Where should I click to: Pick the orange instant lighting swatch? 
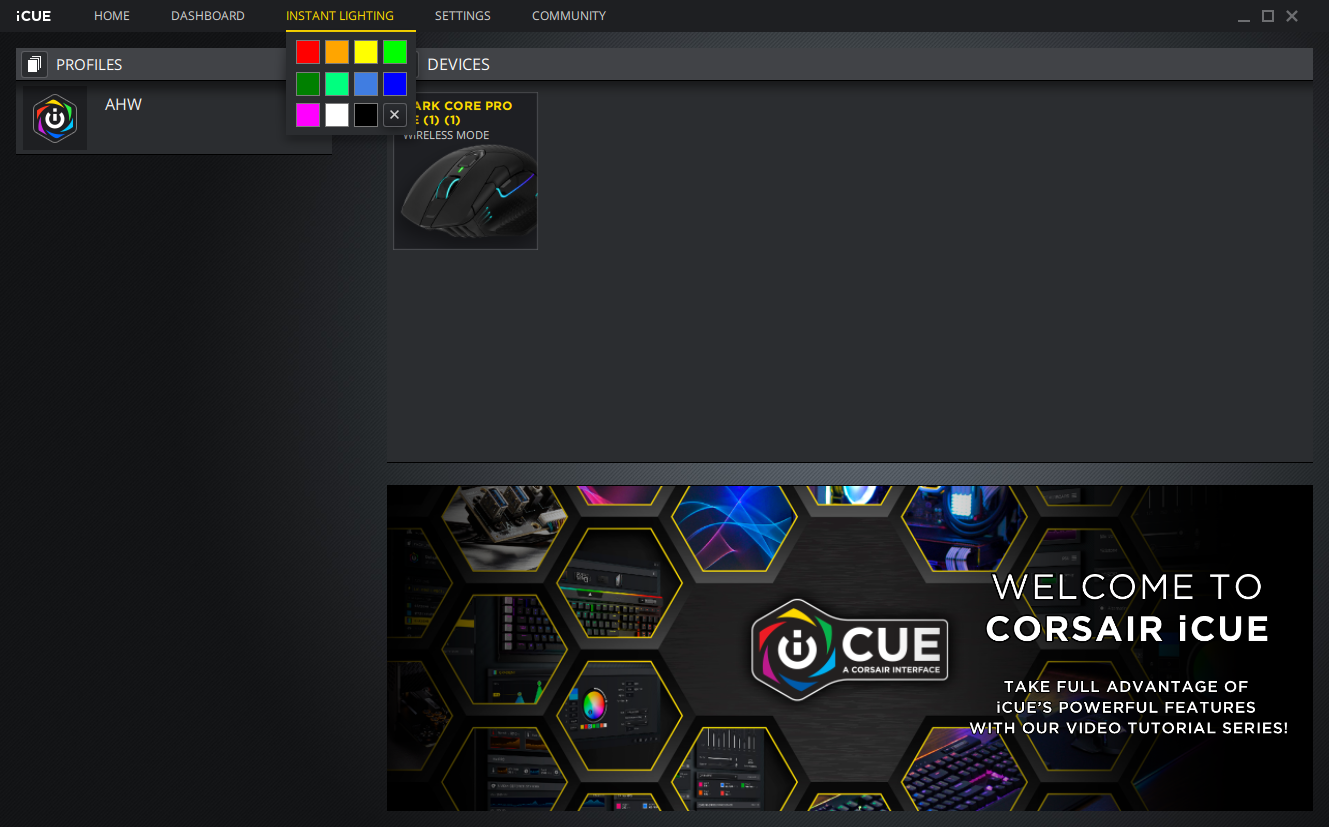[x=337, y=52]
